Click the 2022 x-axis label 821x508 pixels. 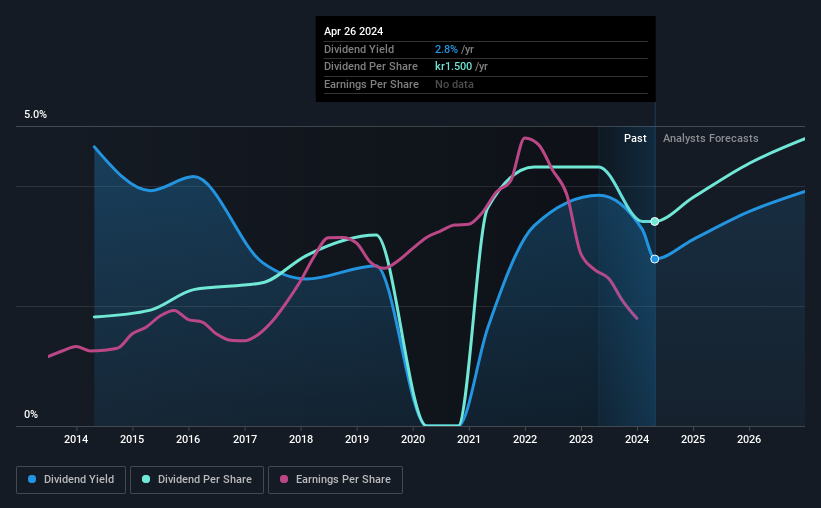point(525,439)
